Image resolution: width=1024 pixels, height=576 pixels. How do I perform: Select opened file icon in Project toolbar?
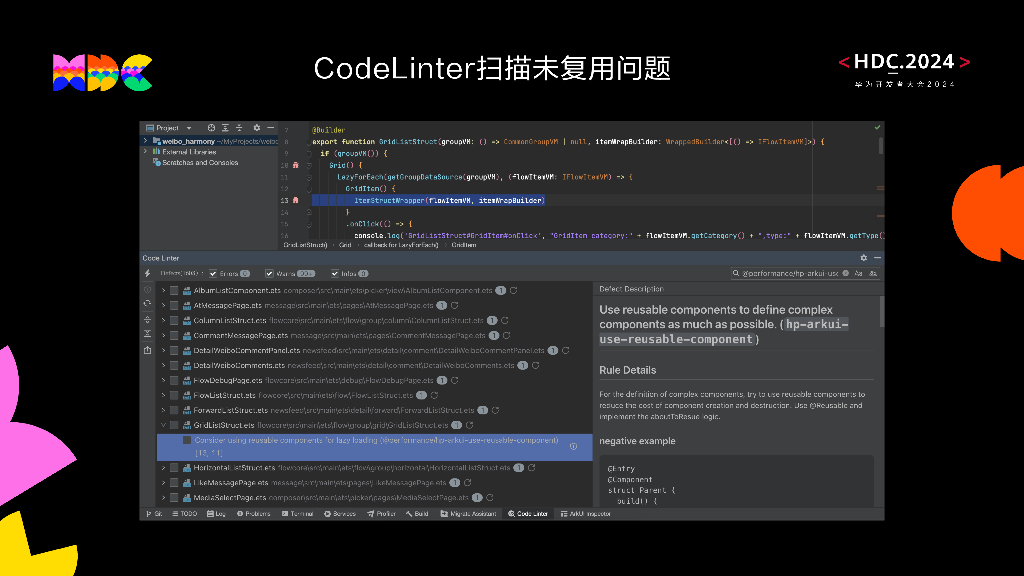[211, 127]
